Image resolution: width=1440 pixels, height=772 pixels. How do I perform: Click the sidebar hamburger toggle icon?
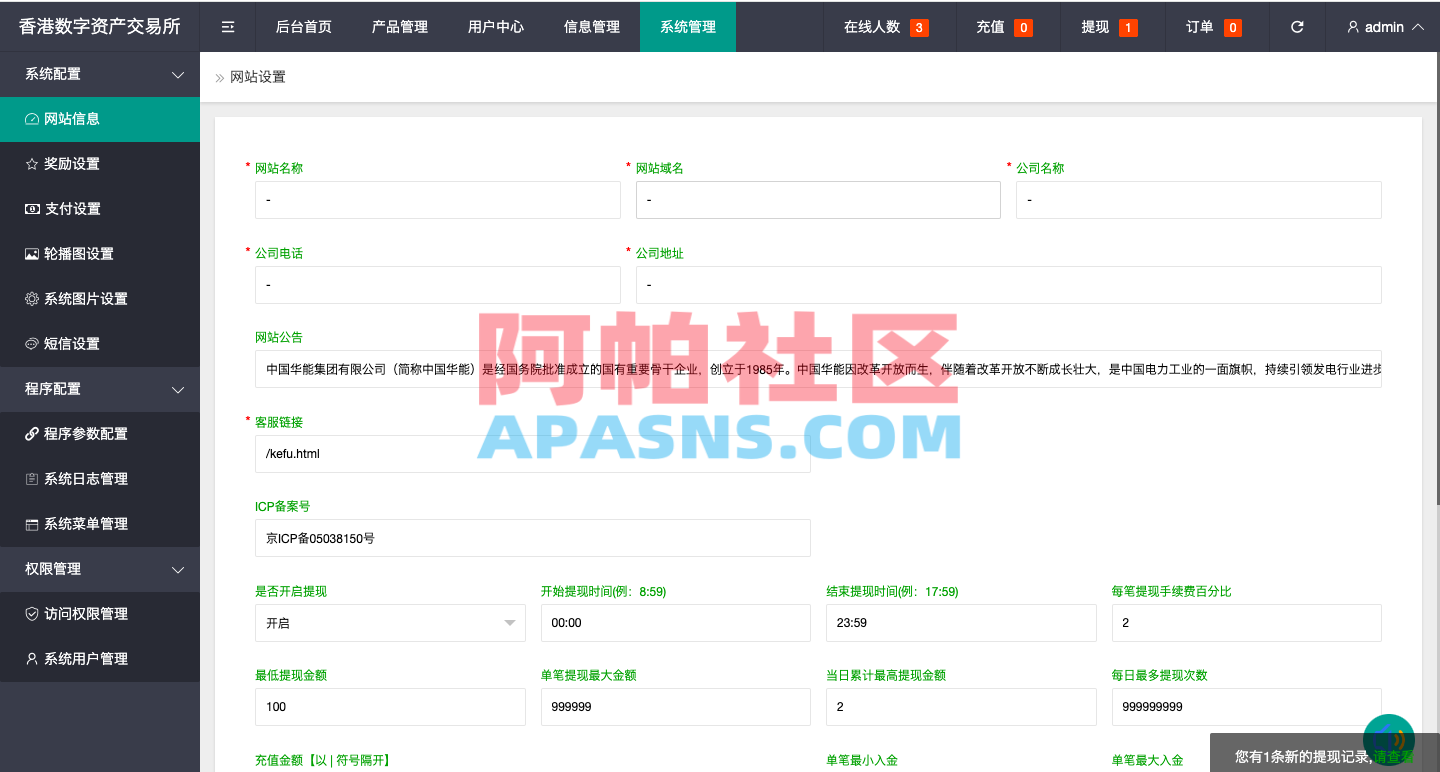(x=227, y=27)
